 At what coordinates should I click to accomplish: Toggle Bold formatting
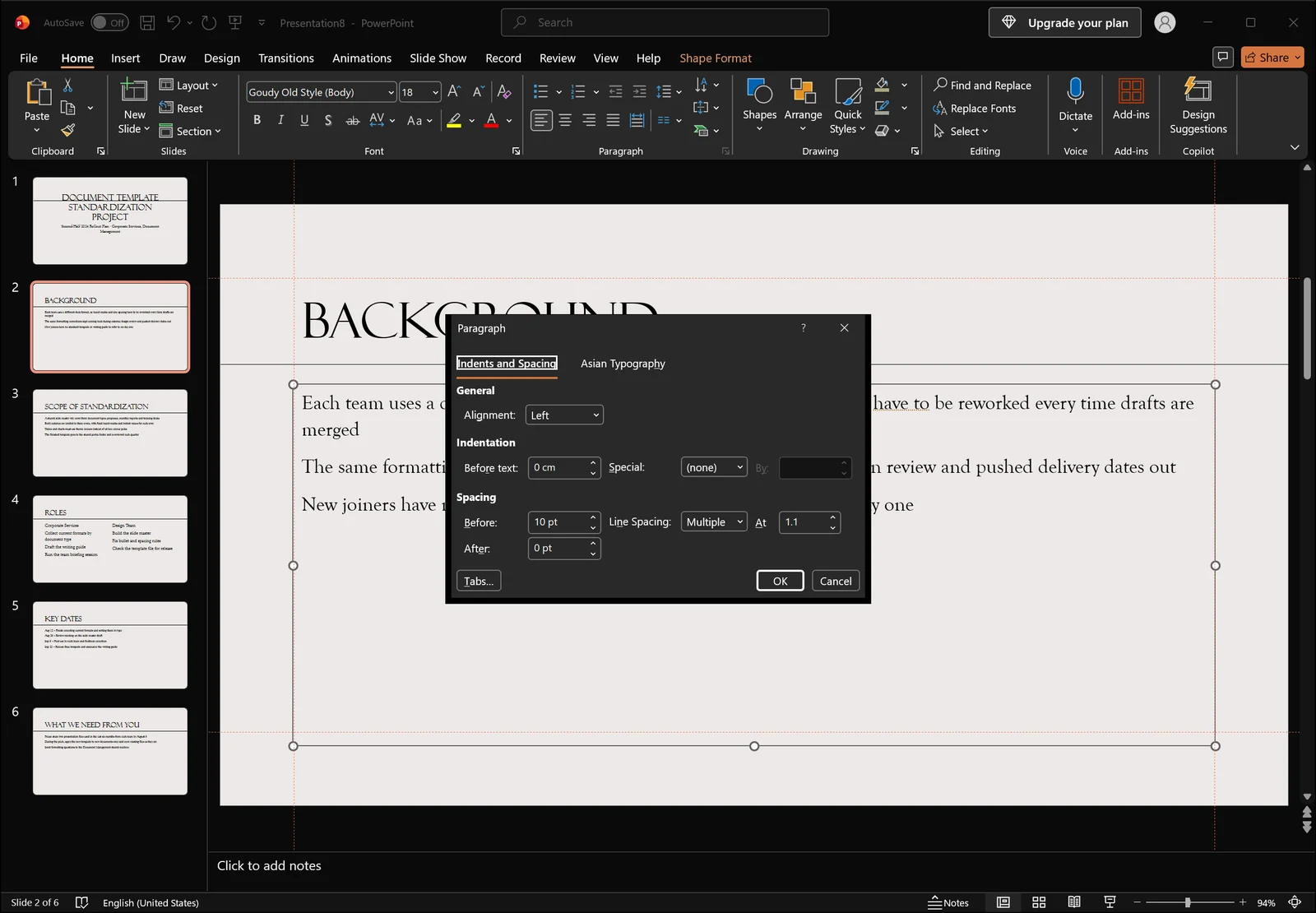(x=257, y=120)
